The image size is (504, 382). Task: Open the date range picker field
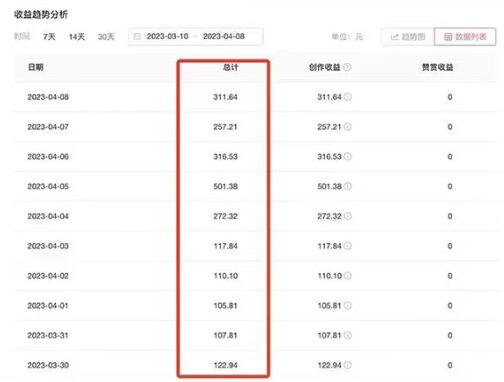pyautogui.click(x=196, y=37)
